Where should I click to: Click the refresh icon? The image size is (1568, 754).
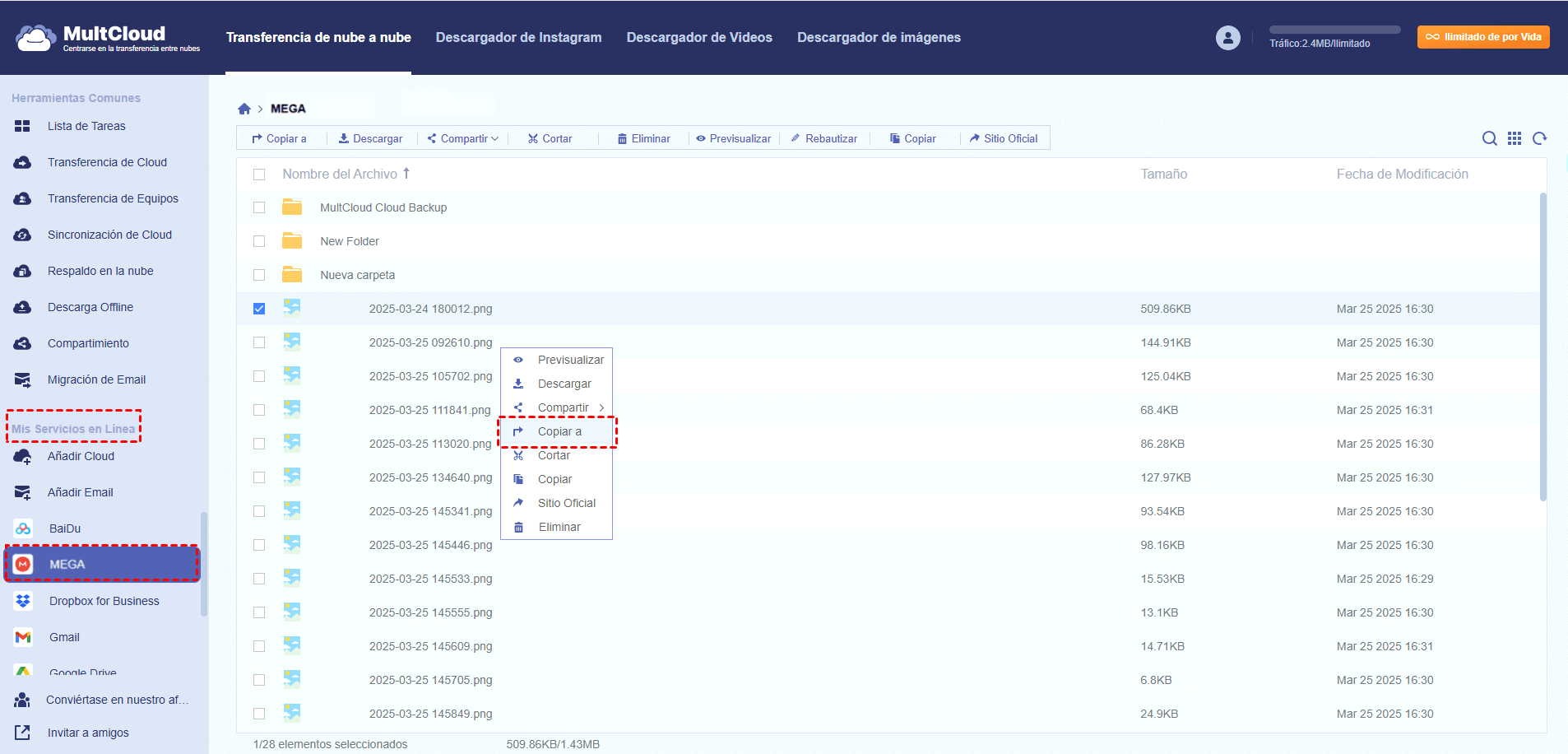pos(1540,138)
